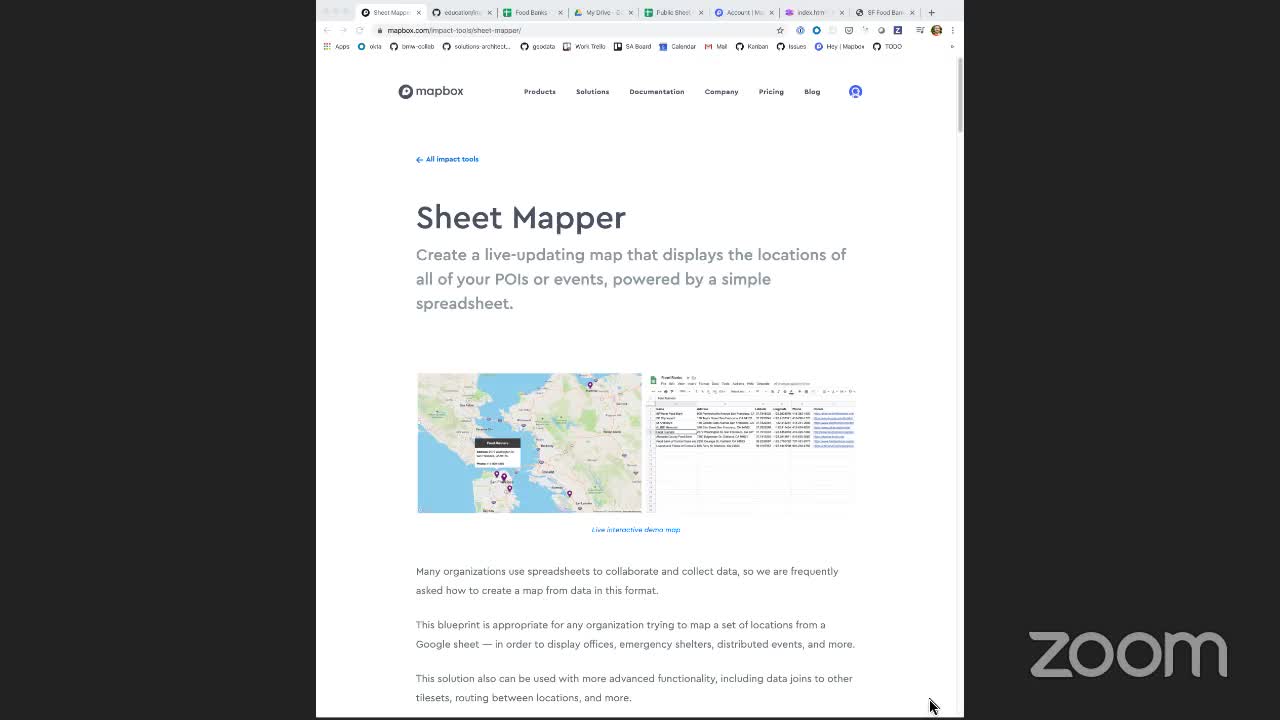
Task: Open the Hey | Mapbox bookmark
Action: [840, 46]
